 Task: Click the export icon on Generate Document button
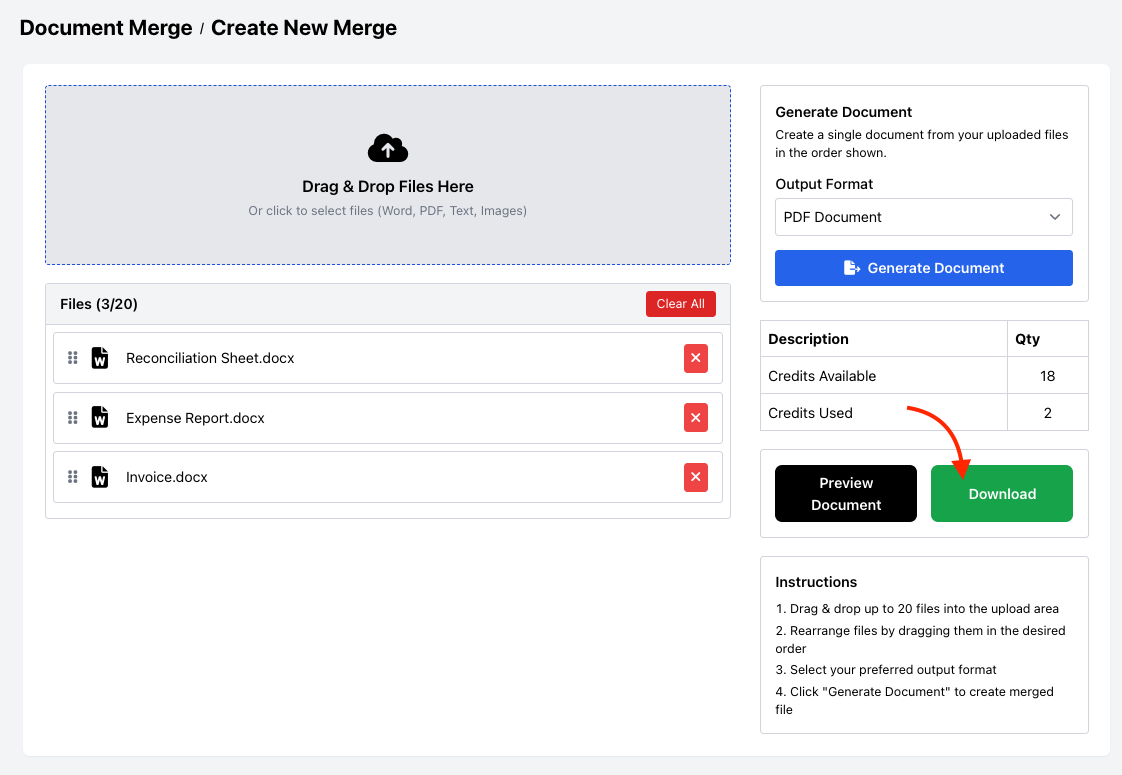click(851, 267)
